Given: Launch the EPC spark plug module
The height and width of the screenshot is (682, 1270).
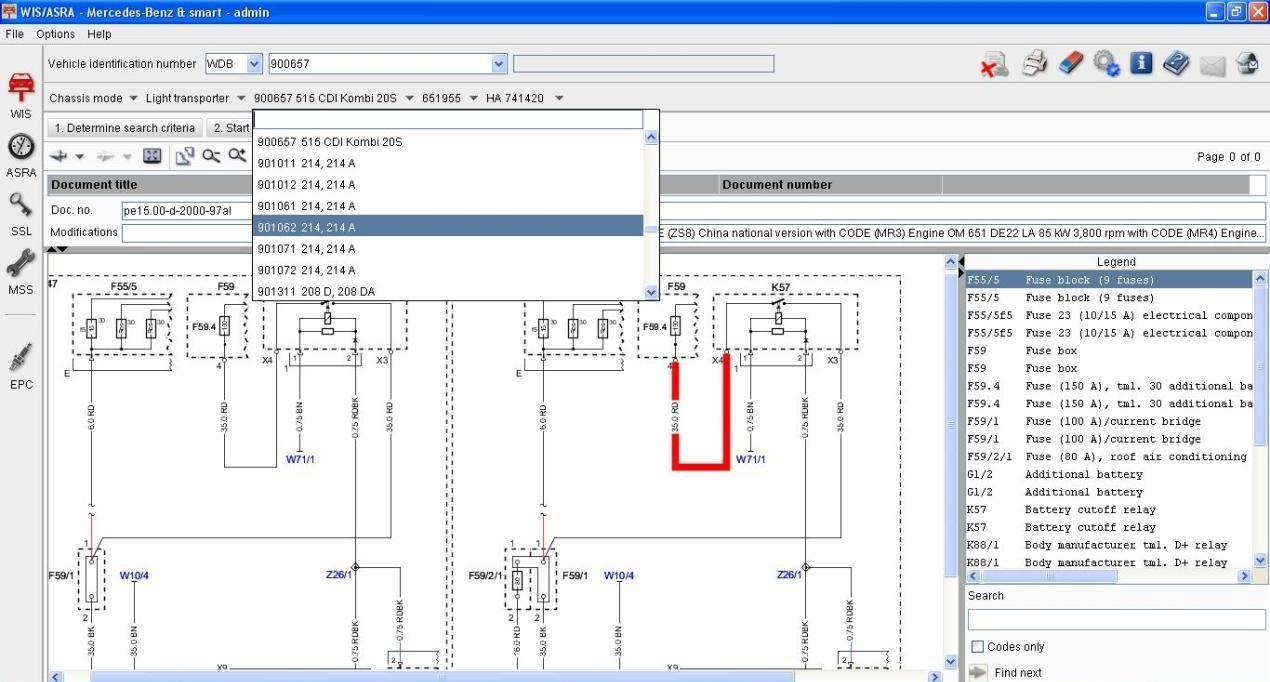Looking at the screenshot, I should 21,359.
